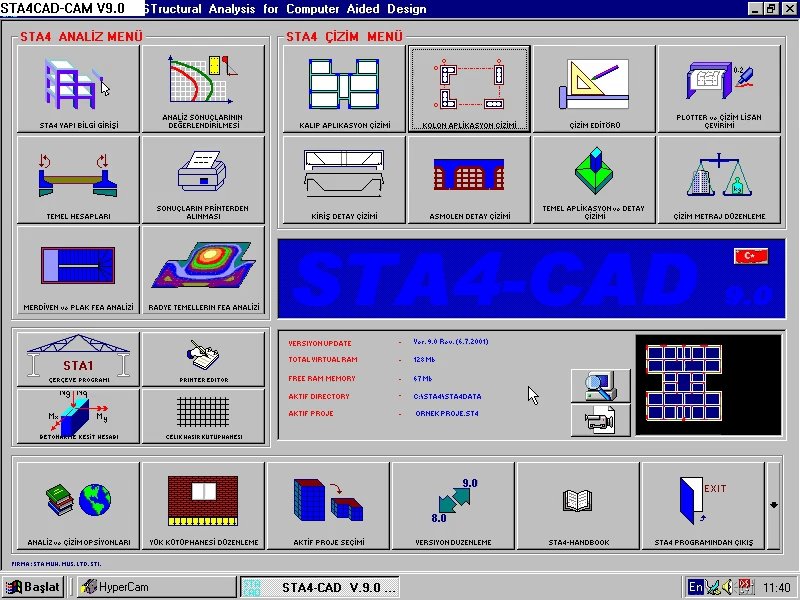Image resolution: width=800 pixels, height=600 pixels.
Task: Open Versiyon Düzenleme 8.0 to 9.0
Action: pyautogui.click(x=453, y=506)
